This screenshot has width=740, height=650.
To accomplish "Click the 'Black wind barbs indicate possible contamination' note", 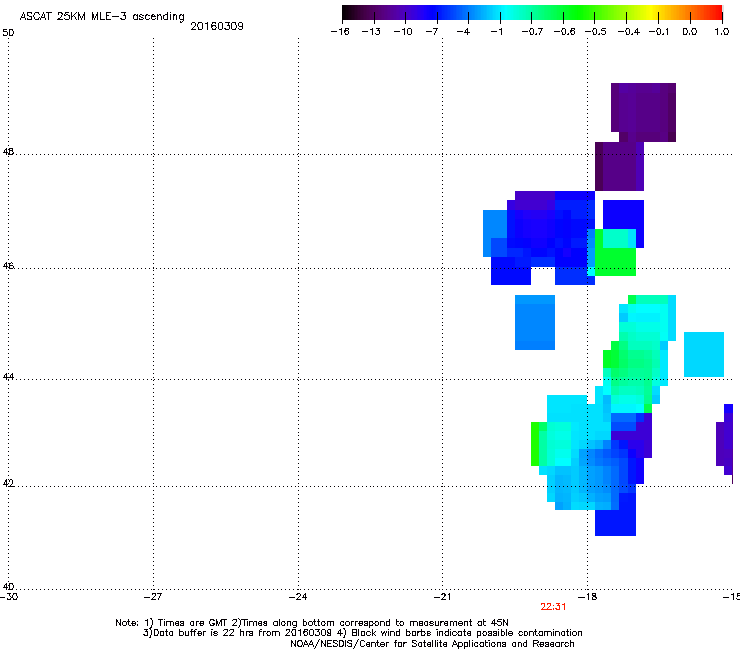I will click(x=467, y=633).
